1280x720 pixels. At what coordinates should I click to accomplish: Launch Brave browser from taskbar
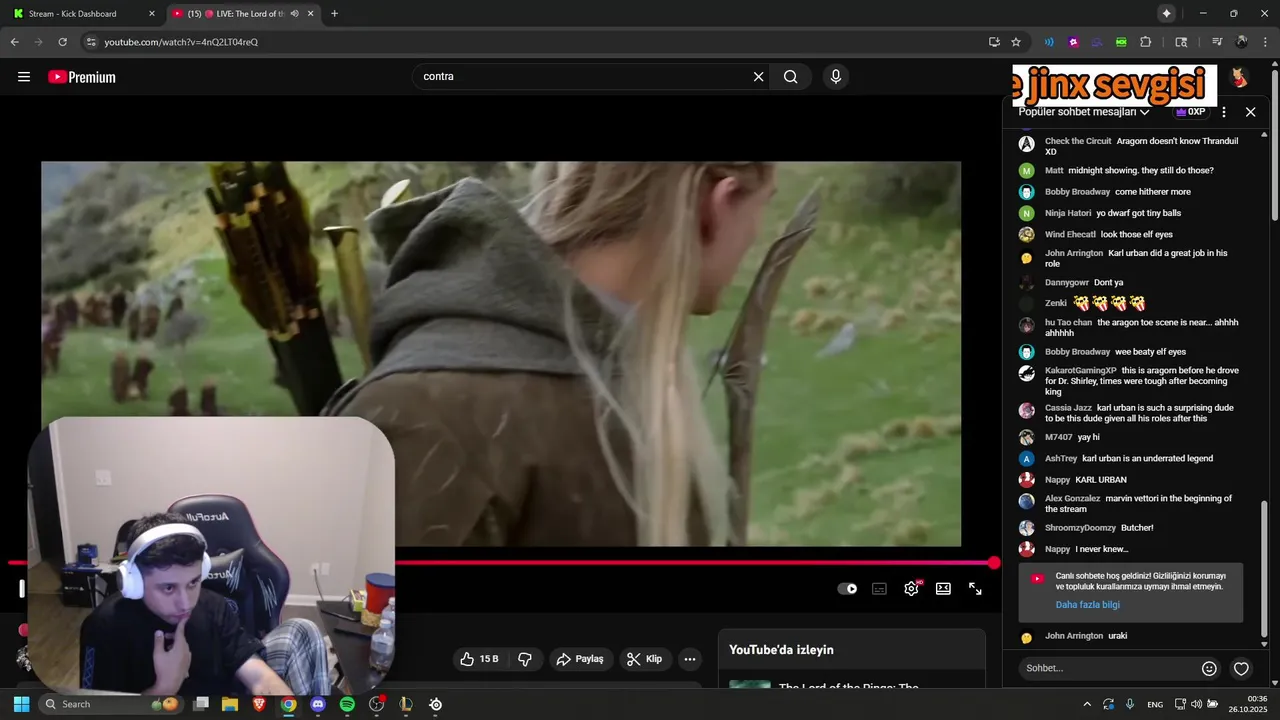pyautogui.click(x=259, y=704)
